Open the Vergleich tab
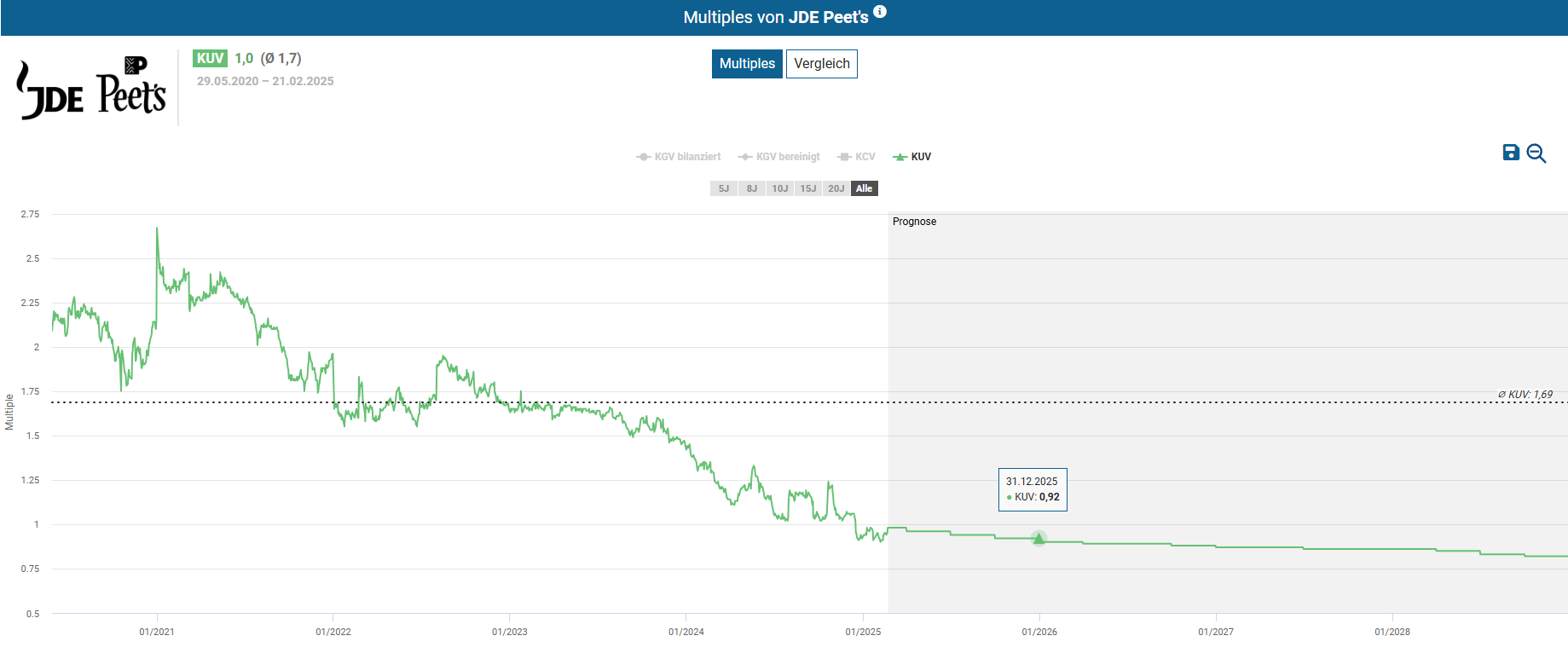 pyautogui.click(x=821, y=64)
